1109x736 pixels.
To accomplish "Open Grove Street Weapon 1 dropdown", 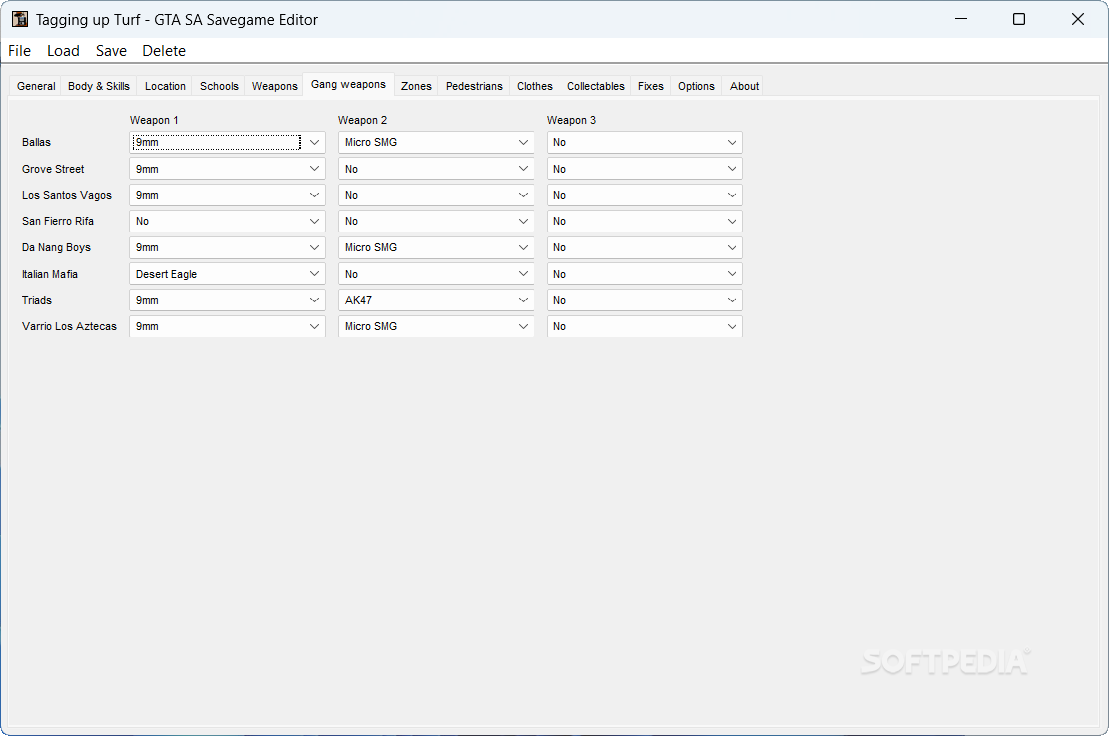I will [x=227, y=169].
